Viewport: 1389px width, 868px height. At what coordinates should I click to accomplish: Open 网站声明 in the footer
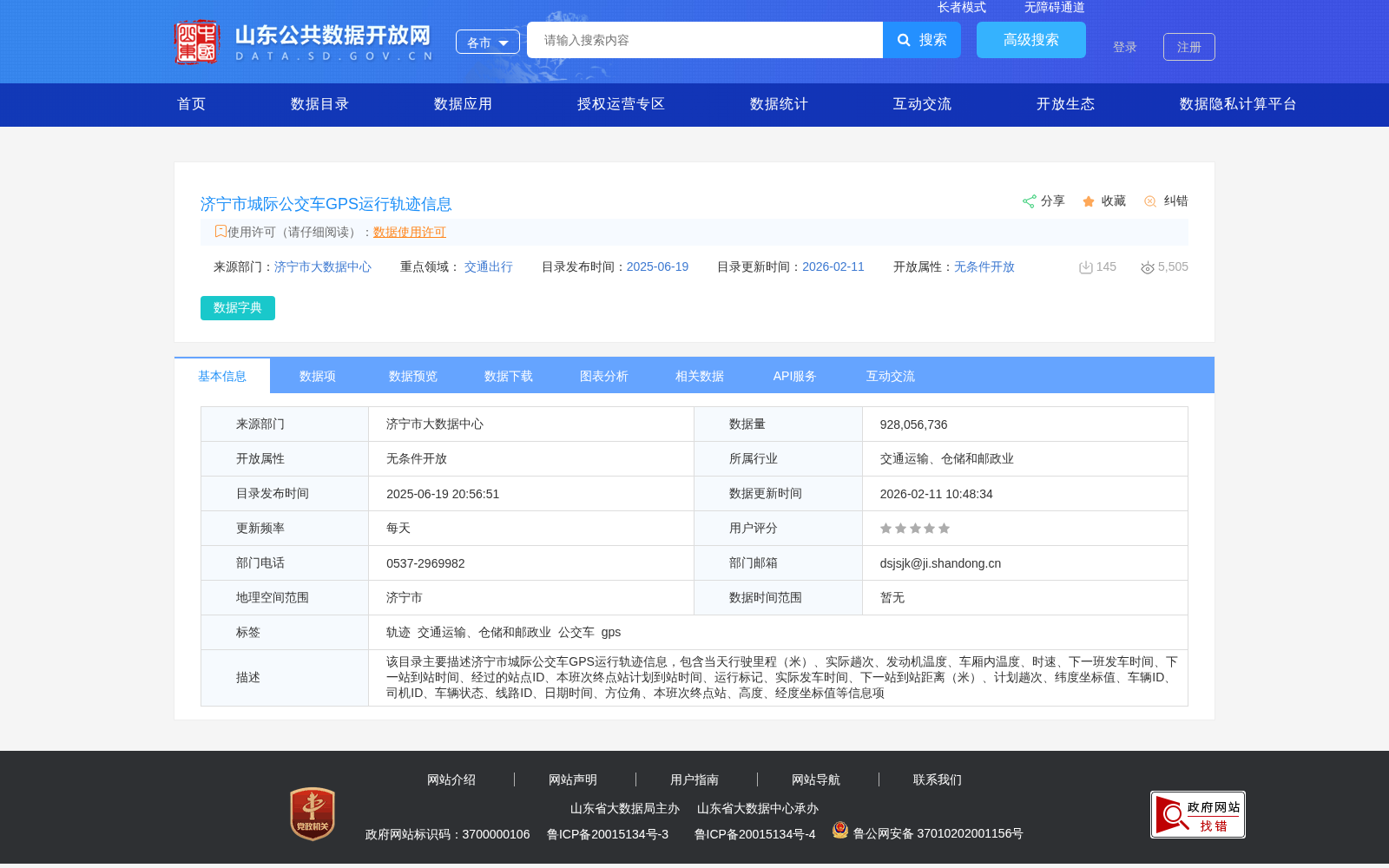[573, 779]
